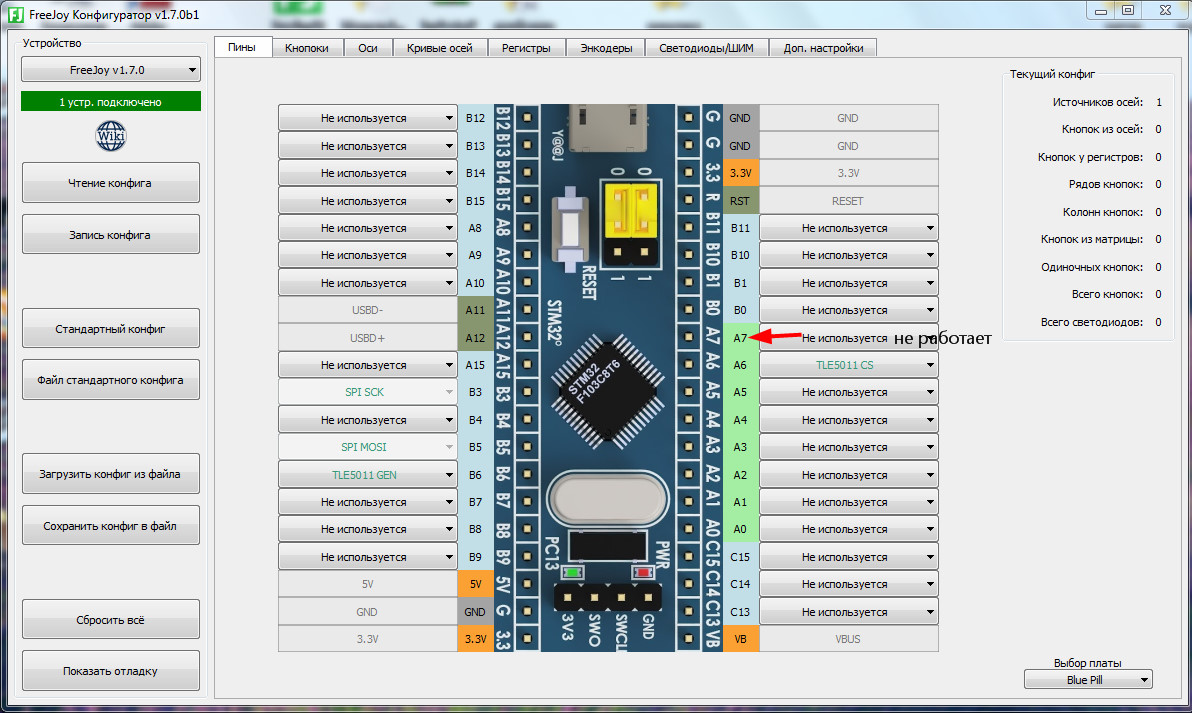Open the pin B12 function dropdown
This screenshot has height=713, width=1192.
coord(368,118)
